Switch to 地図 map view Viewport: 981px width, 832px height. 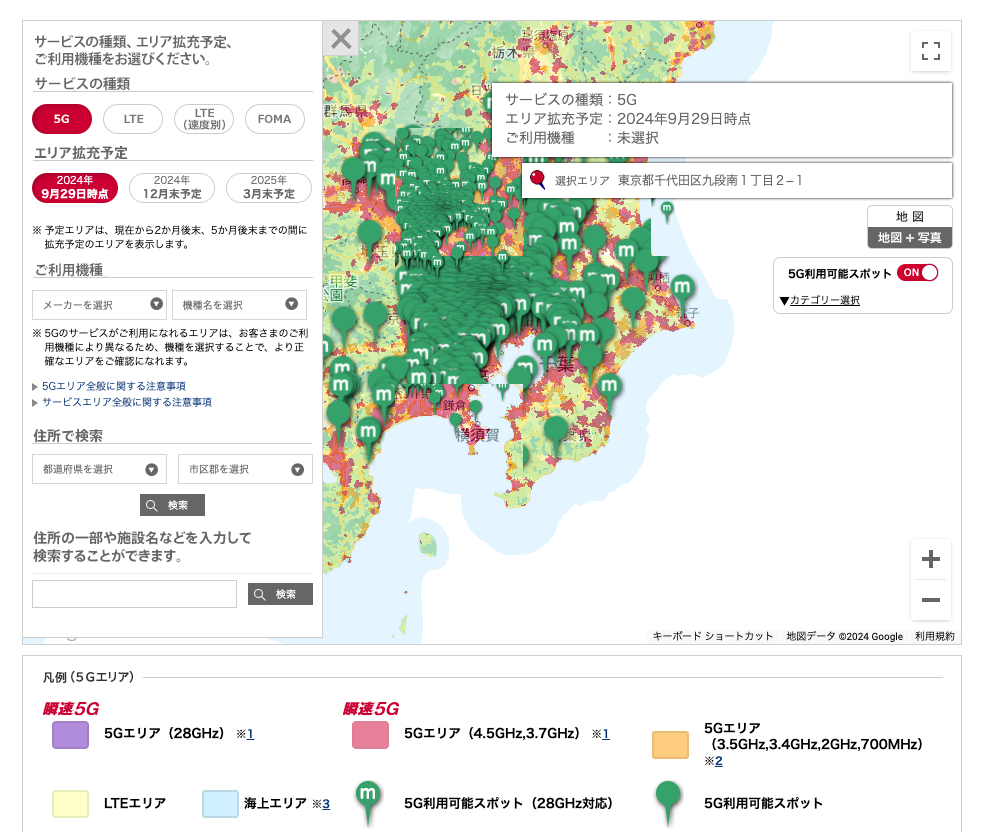(910, 216)
